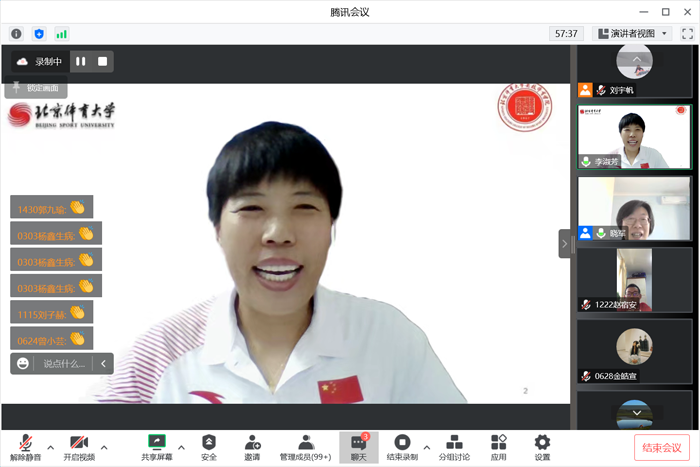Click 1115刘子赫 chat message
The image size is (700, 467).
(x=52, y=312)
